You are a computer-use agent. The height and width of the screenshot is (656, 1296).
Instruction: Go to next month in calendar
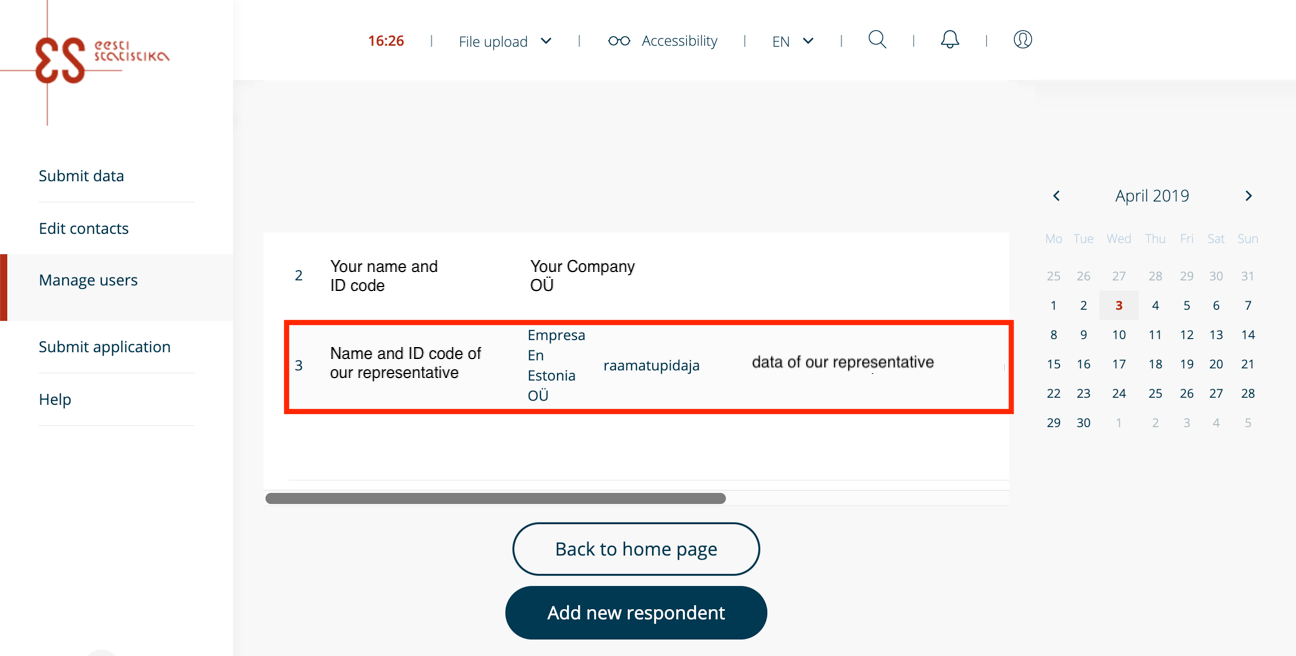[1248, 196]
